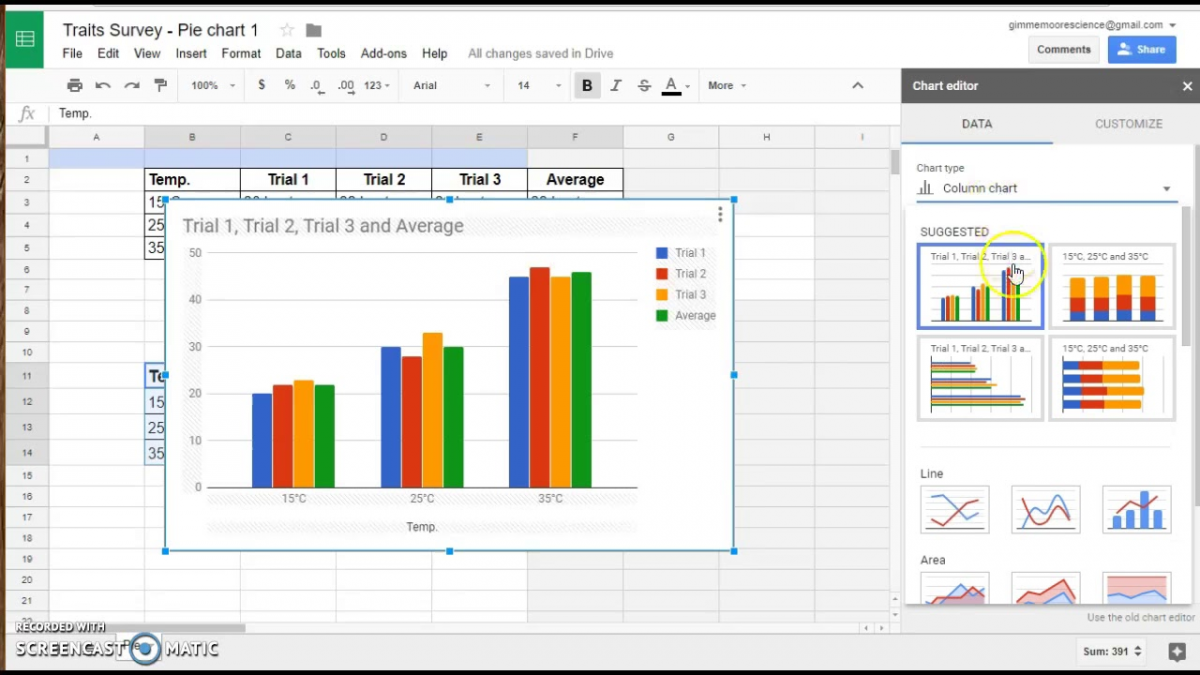Click 'Use the old chart editor' link

pos(1140,617)
